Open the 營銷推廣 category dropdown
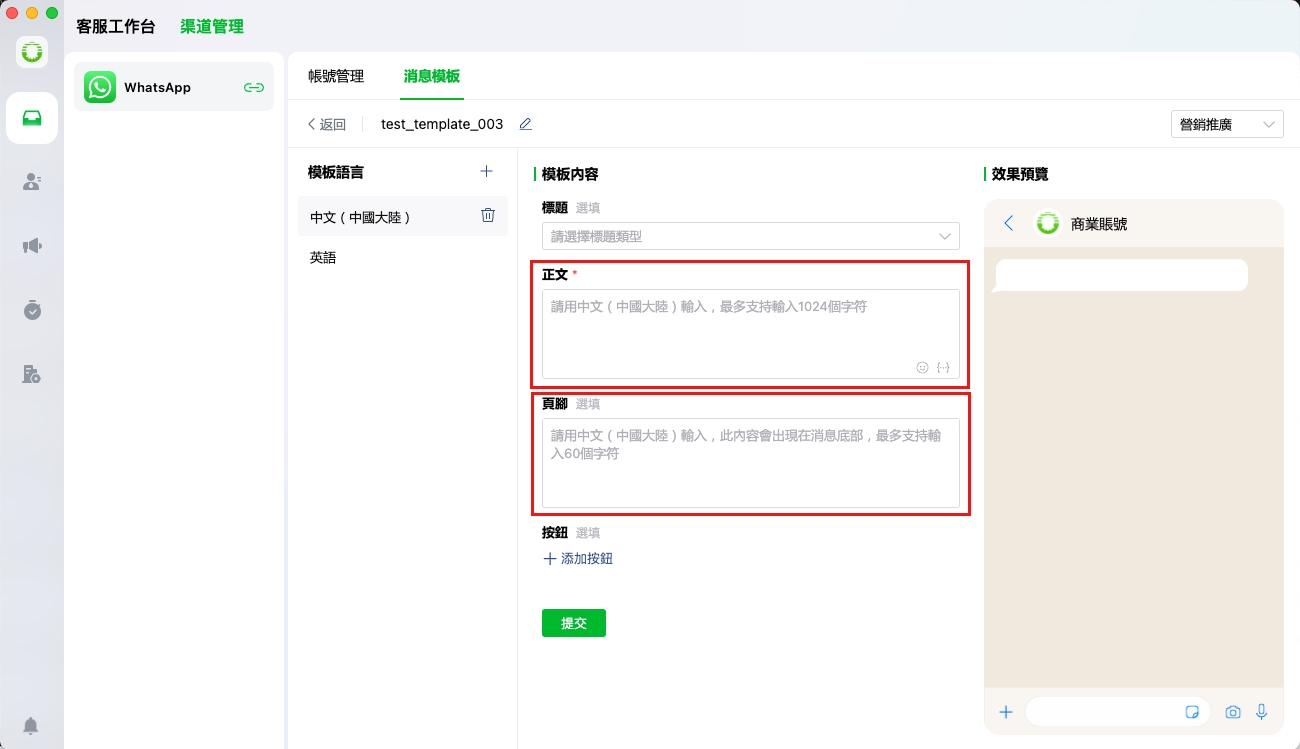Image resolution: width=1300 pixels, height=749 pixels. [1227, 124]
